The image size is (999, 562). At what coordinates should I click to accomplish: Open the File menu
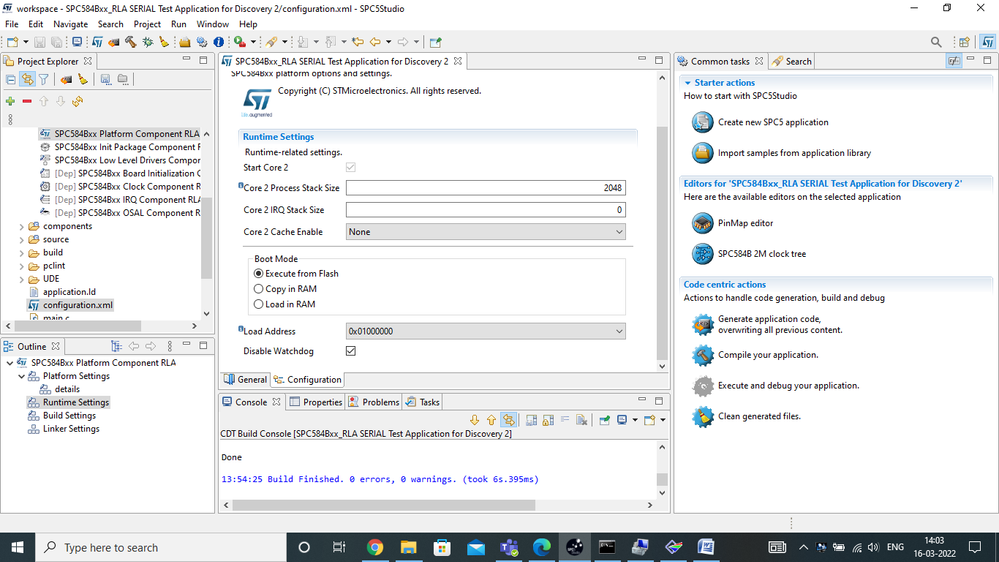click(11, 24)
